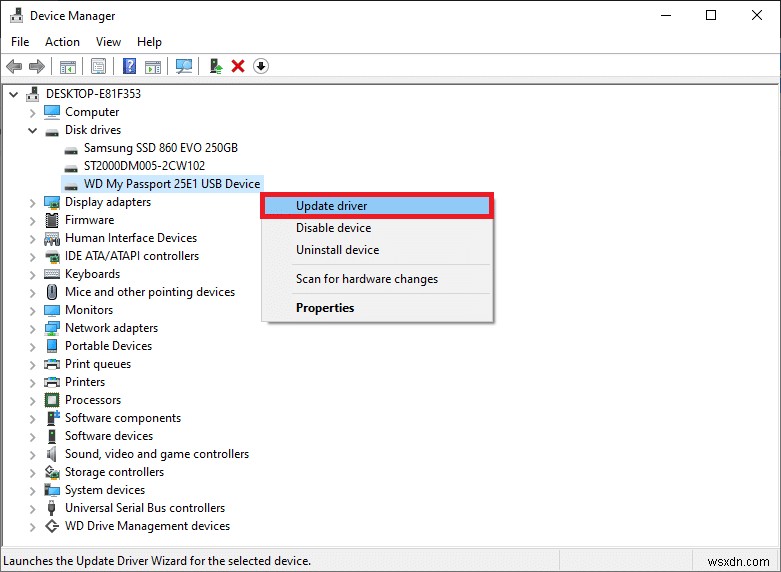Select the Mice and other pointing devices label
Screen dimensions: 781x572
point(150,292)
